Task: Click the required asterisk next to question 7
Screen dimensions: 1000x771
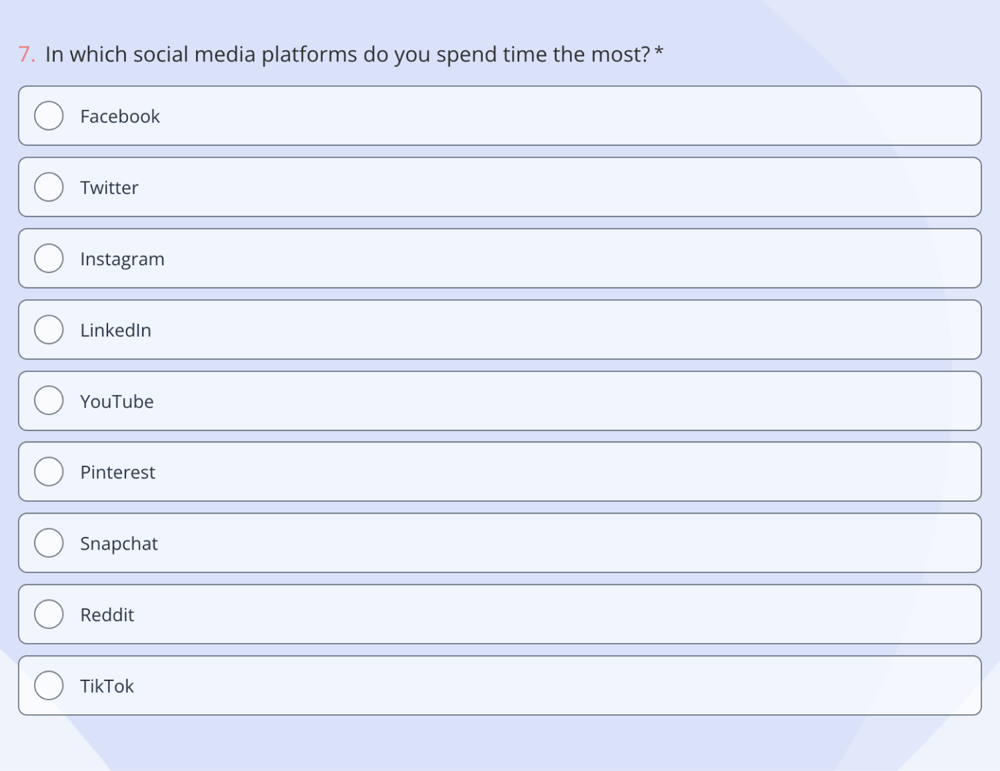Action: tap(660, 54)
